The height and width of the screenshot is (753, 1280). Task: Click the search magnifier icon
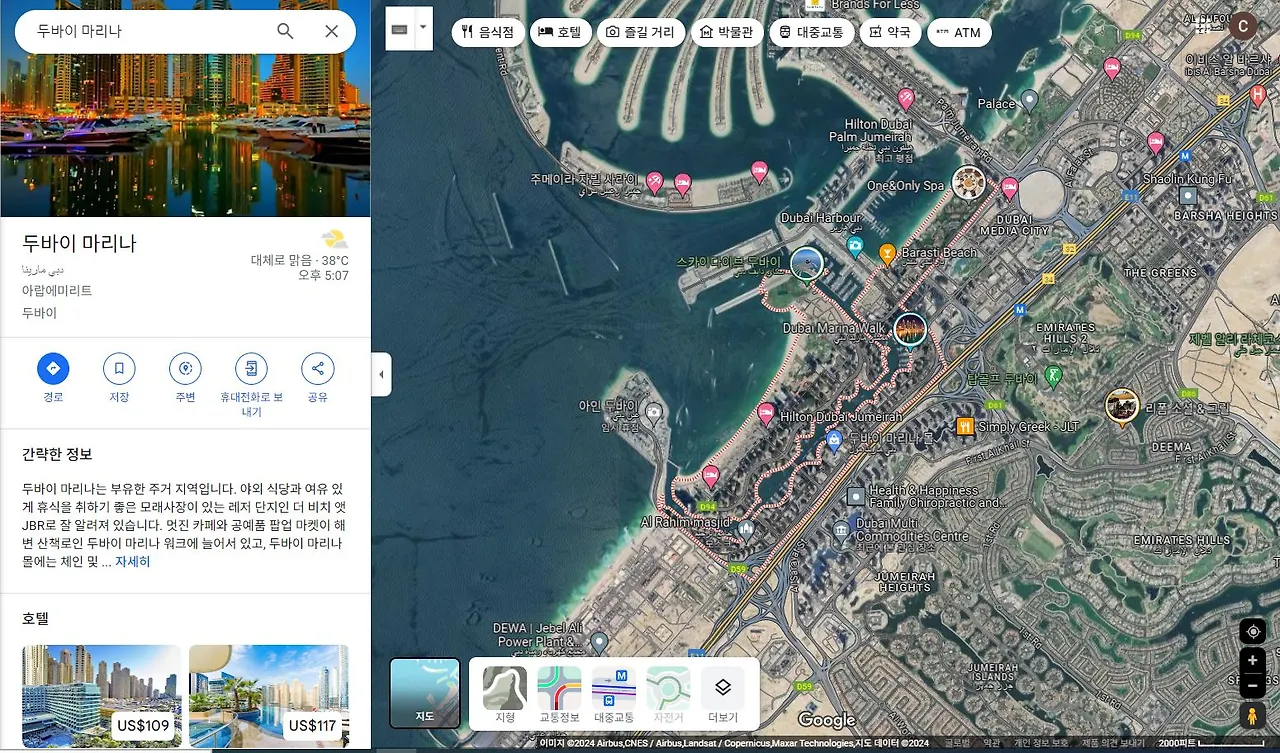point(285,31)
